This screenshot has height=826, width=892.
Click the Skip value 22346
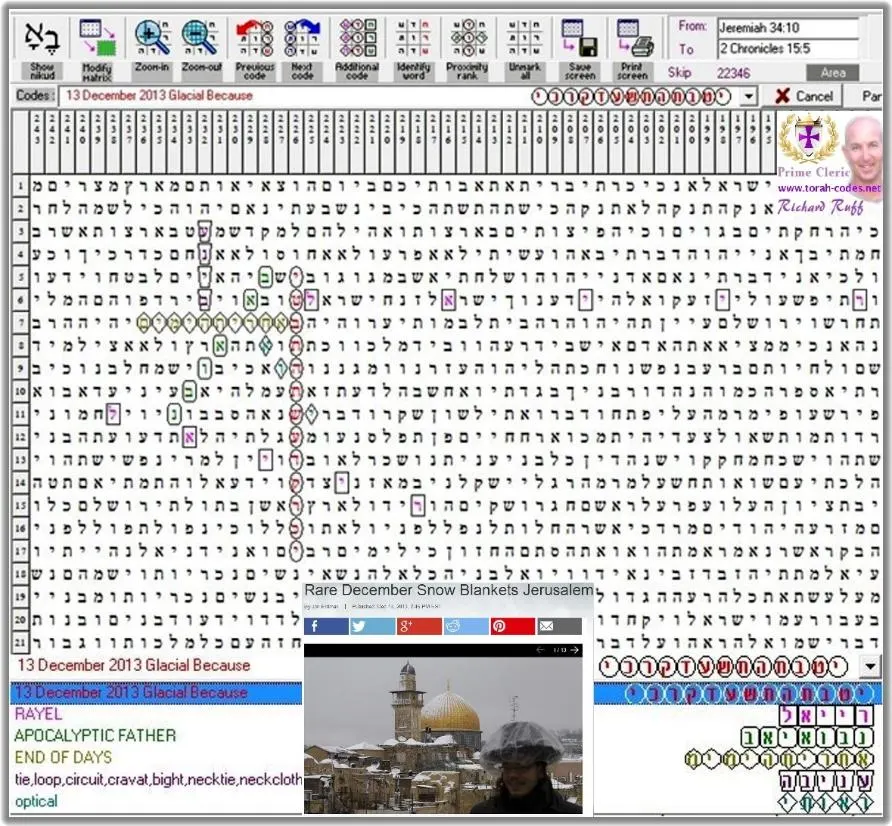pos(733,73)
